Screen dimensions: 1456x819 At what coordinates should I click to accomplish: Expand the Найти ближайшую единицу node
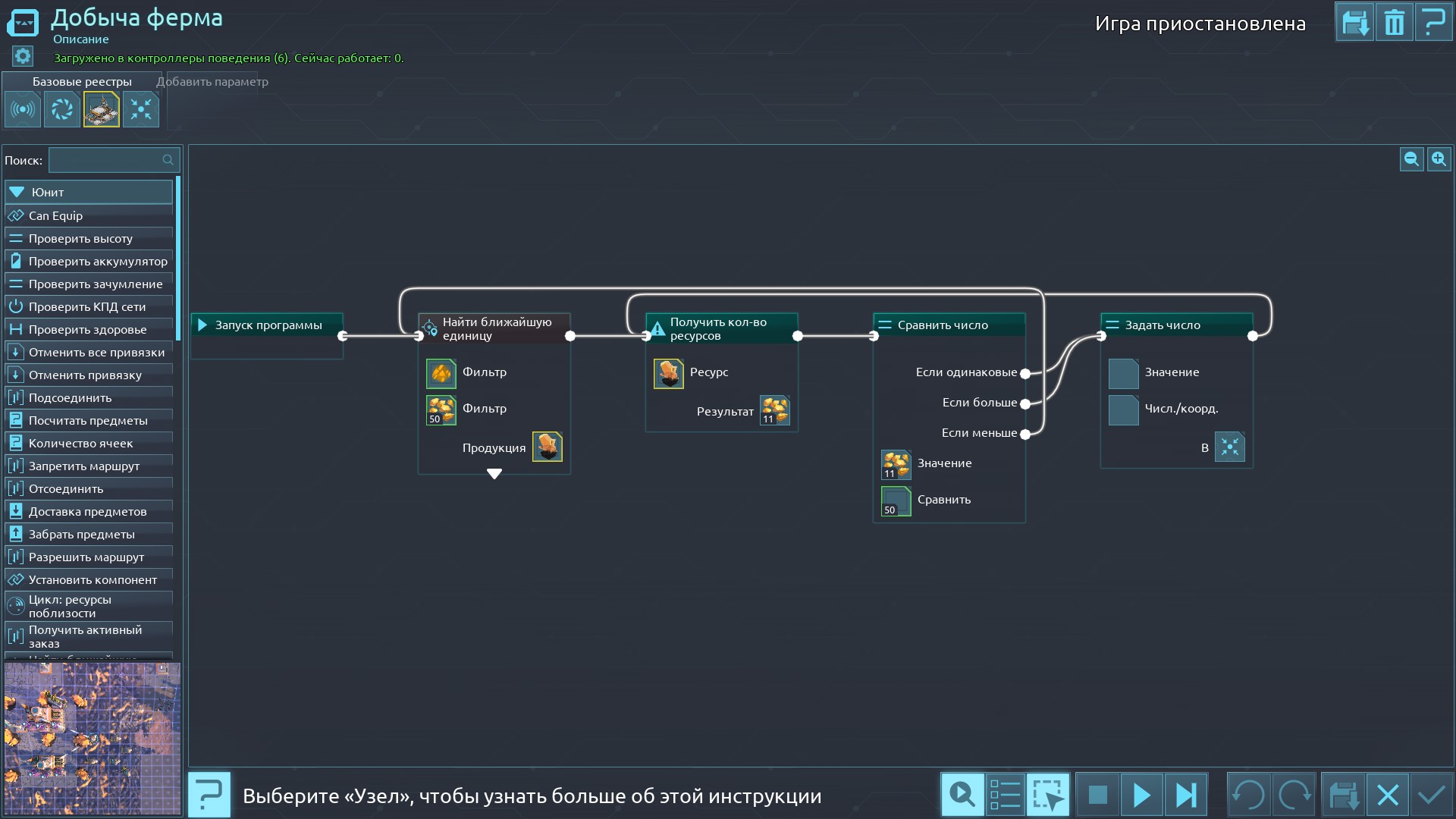point(494,474)
